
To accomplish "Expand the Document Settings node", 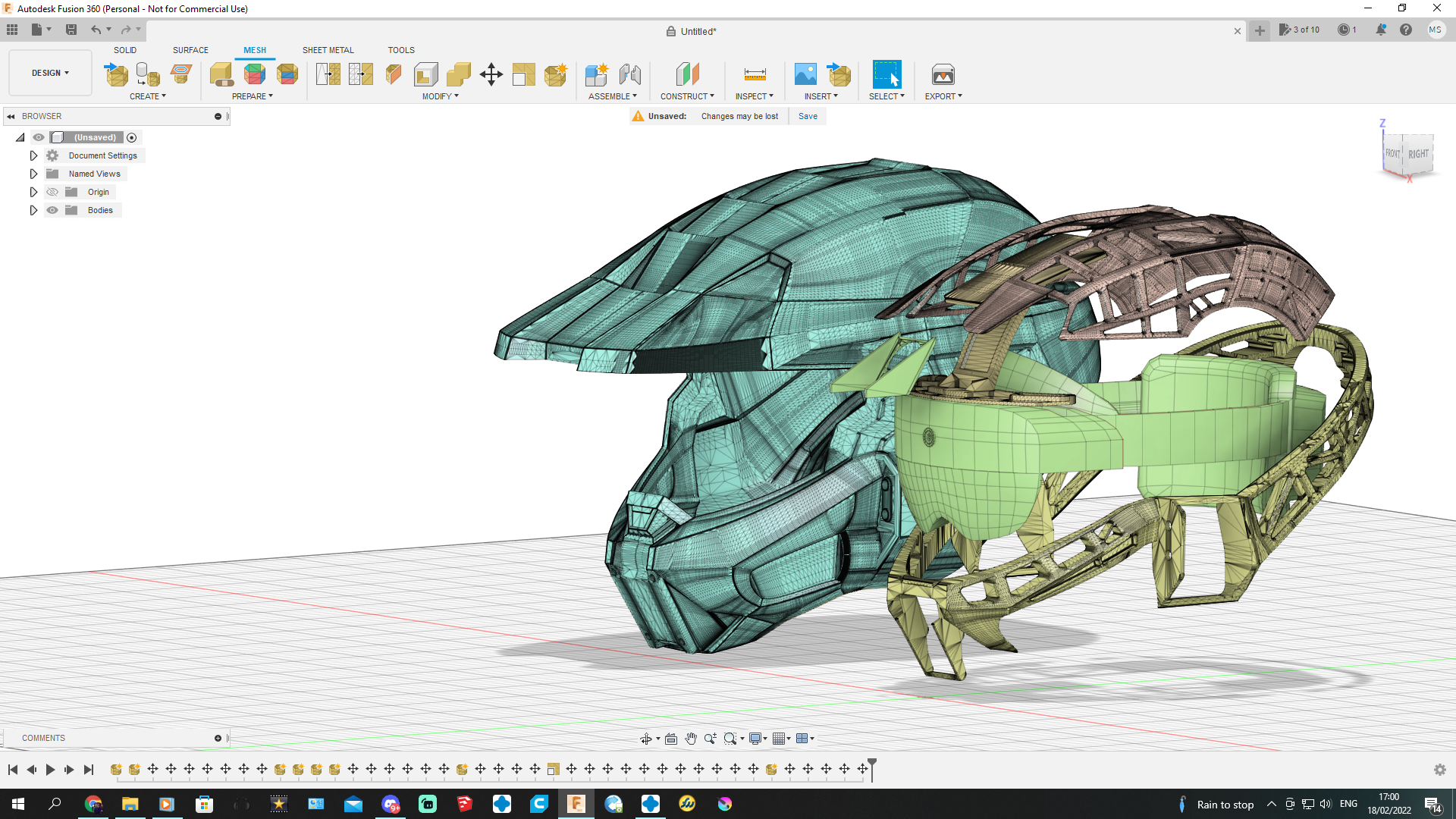I will (x=33, y=155).
